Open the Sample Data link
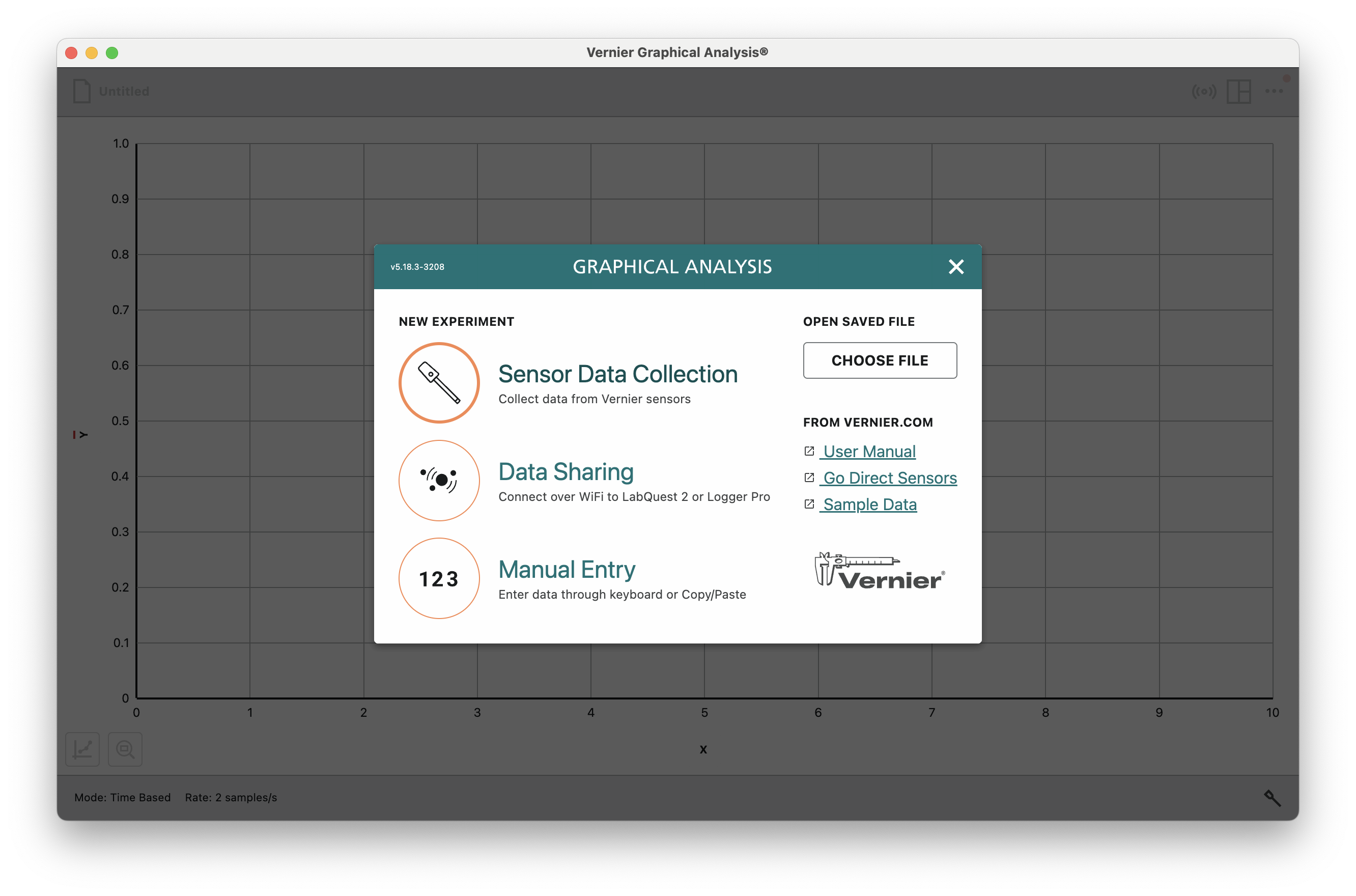 (869, 505)
